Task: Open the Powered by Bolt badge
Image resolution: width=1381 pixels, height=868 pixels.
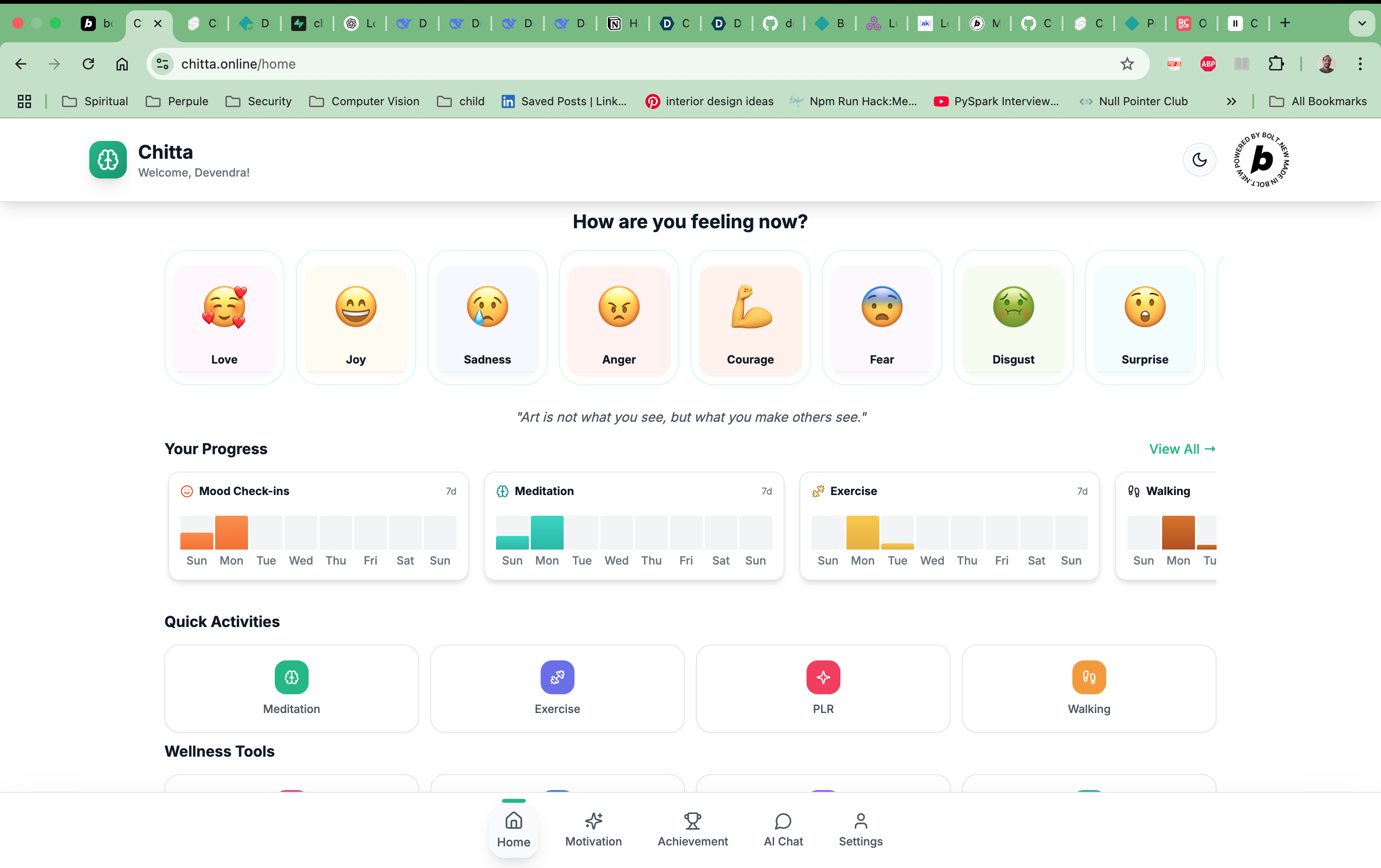Action: (x=1262, y=159)
